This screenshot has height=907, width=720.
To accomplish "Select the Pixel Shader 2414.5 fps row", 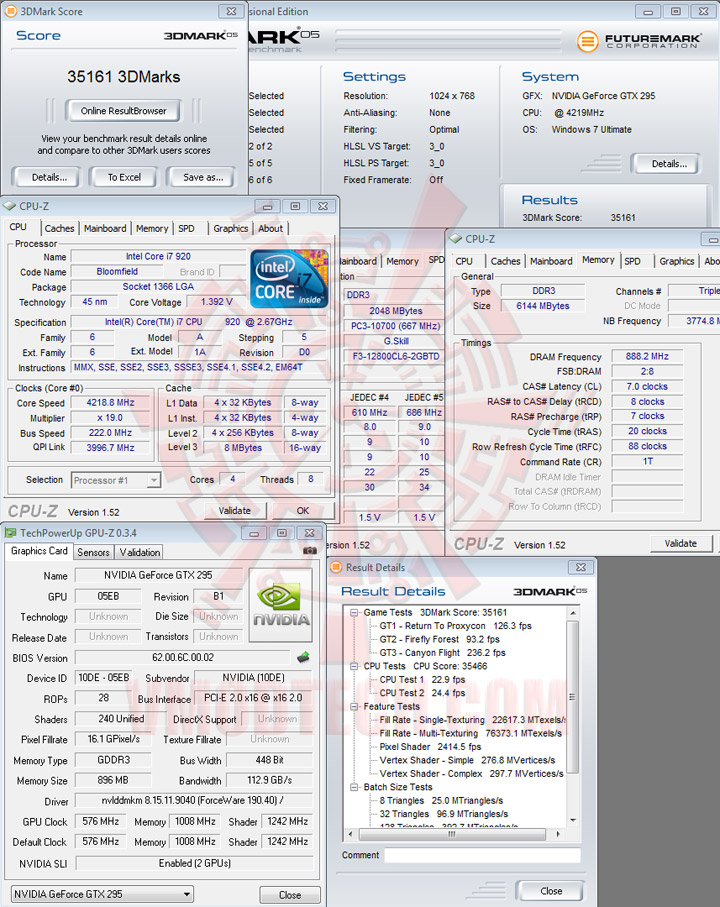I will click(430, 747).
